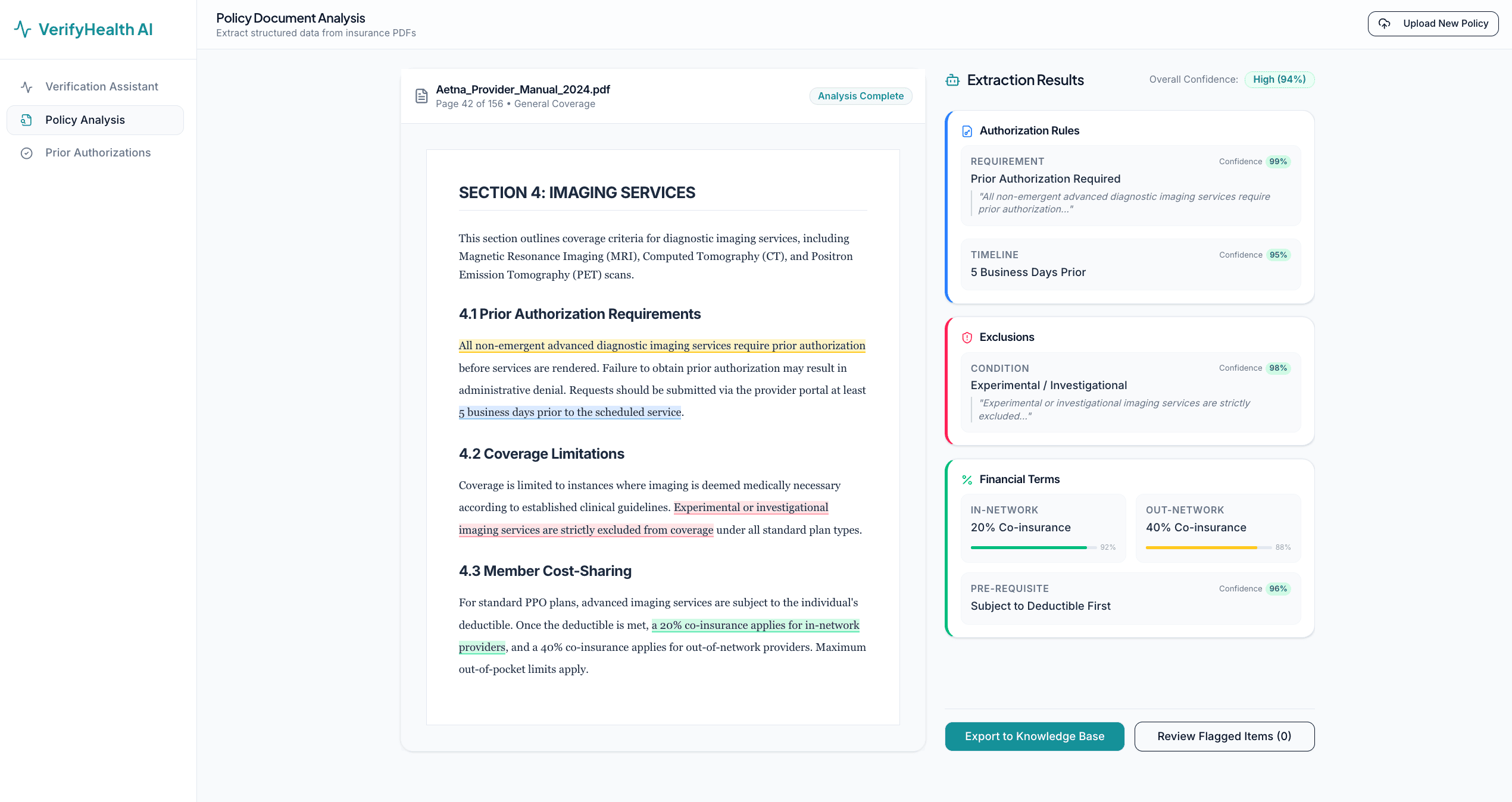This screenshot has height=802, width=1512.
Task: Click the PDF file icon beside Aetna_Provider_Manual_2024.pdf
Action: click(421, 96)
